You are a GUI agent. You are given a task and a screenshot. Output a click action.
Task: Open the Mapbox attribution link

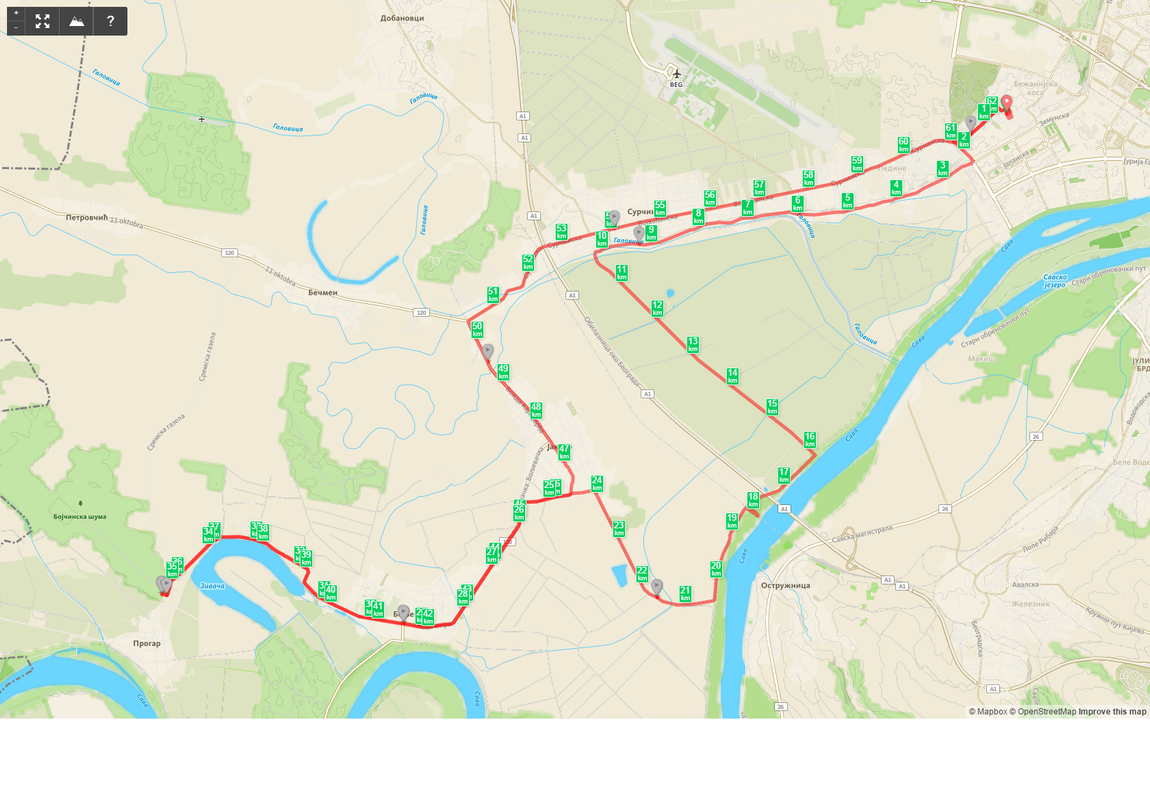(987, 711)
